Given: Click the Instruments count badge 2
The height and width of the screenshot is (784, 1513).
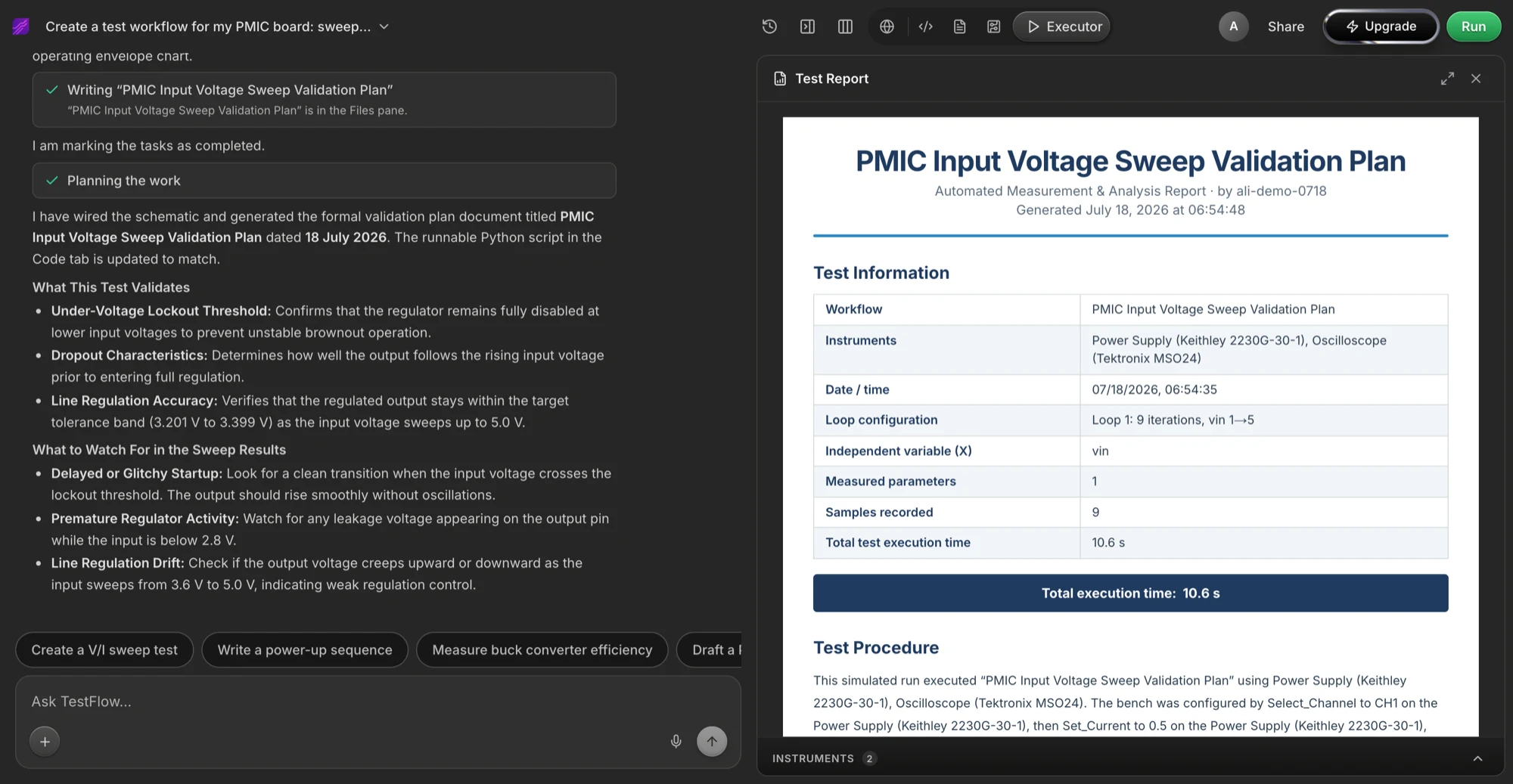Looking at the screenshot, I should coord(869,758).
